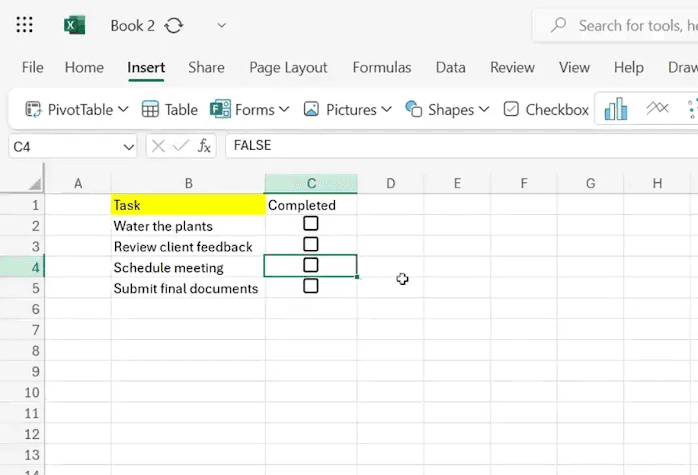This screenshot has height=475, width=698.
Task: Expand the PivotTable dropdown arrow
Action: 124,109
